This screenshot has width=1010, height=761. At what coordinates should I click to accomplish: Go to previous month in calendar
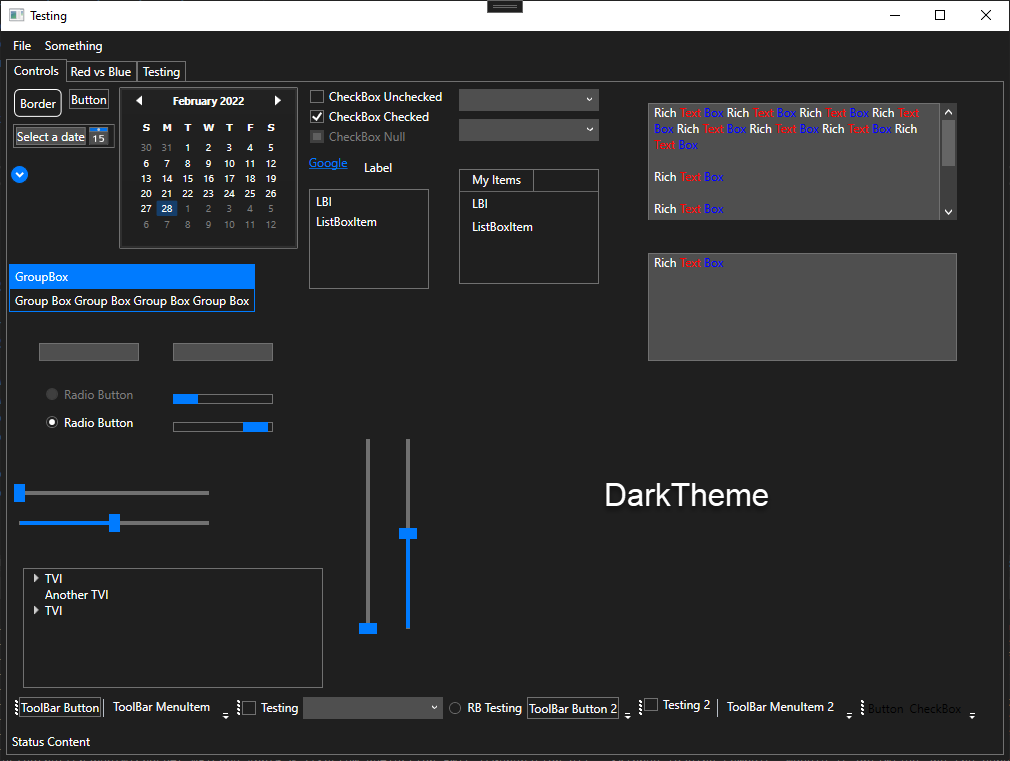click(139, 101)
